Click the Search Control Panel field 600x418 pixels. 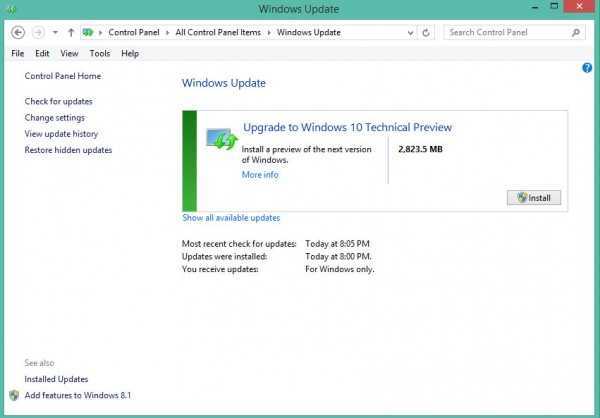514,33
